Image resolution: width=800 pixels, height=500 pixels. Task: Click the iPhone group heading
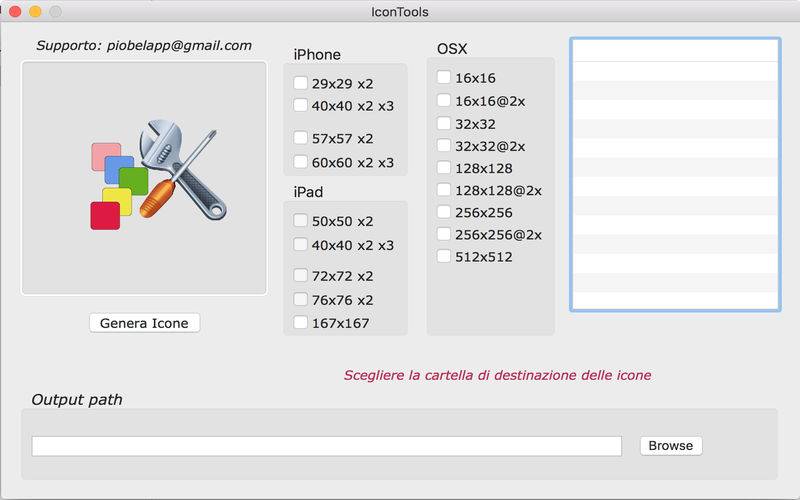point(317,55)
